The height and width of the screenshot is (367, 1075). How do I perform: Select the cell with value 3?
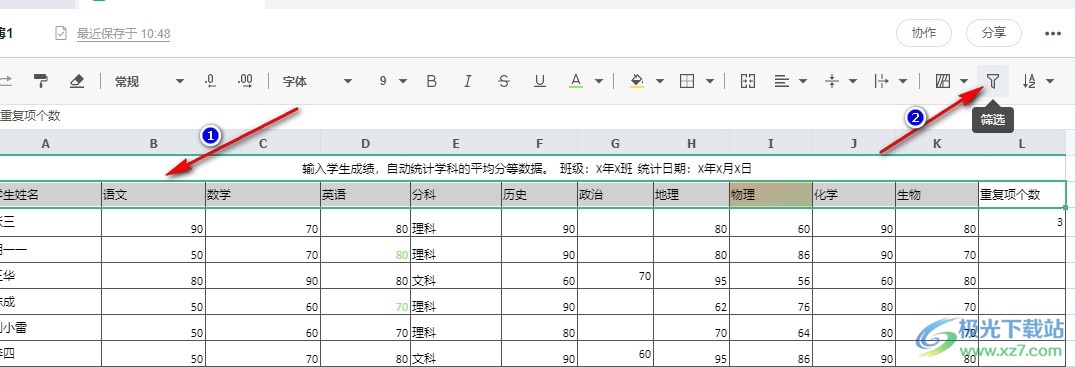coord(1022,222)
